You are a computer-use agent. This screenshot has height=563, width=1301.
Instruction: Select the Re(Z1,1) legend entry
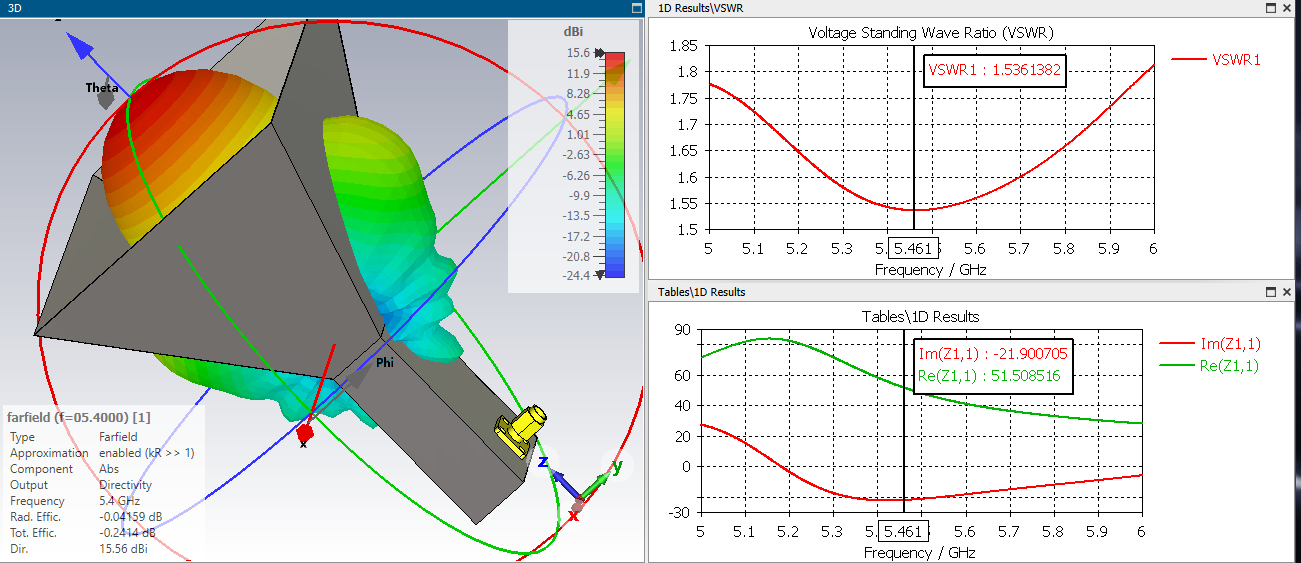tap(1209, 366)
